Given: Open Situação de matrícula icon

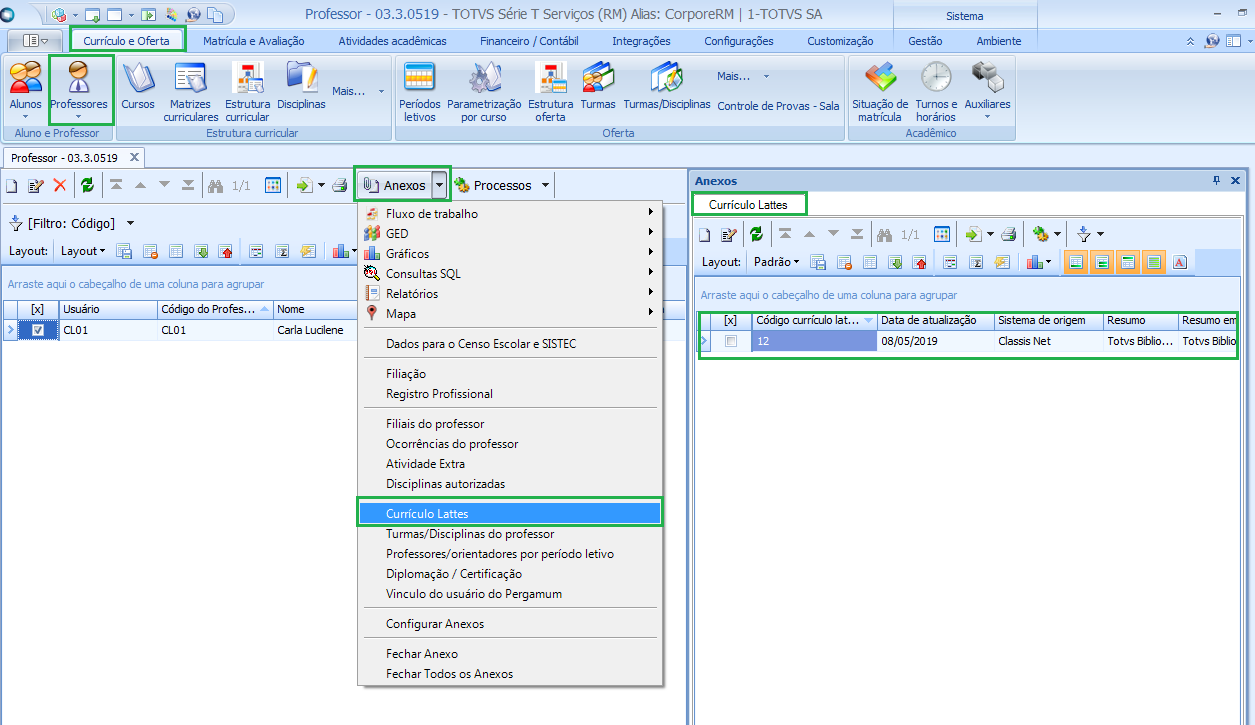Looking at the screenshot, I should point(880,92).
